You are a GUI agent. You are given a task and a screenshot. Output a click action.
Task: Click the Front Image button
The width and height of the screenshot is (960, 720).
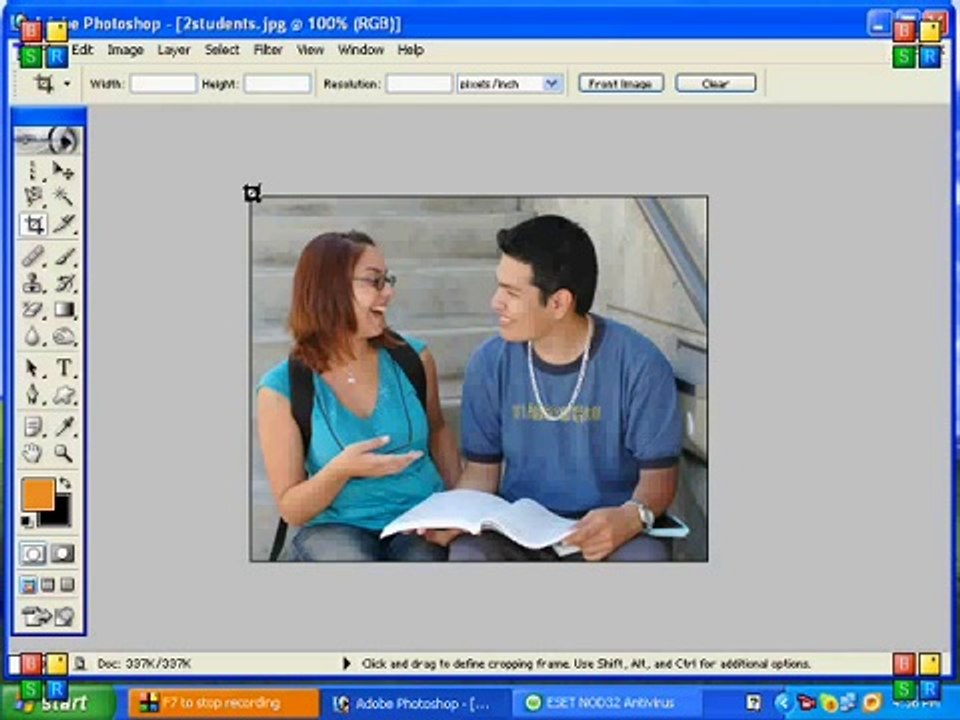tap(621, 83)
